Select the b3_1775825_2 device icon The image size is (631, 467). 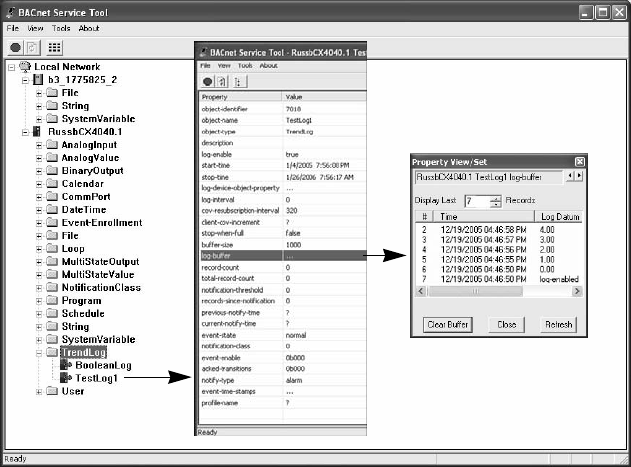(x=38, y=80)
